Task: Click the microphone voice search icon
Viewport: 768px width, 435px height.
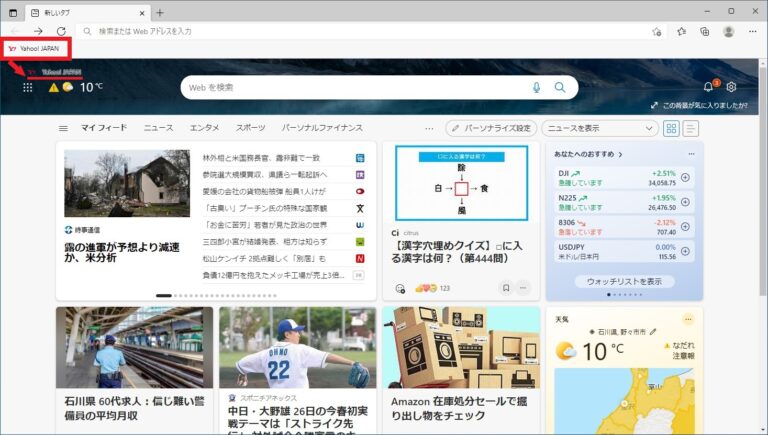Action: [537, 87]
